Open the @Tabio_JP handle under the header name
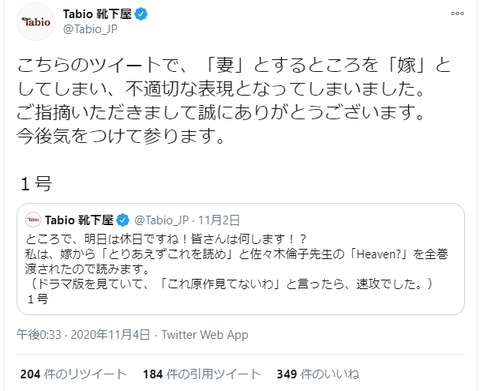The height and width of the screenshot is (391, 480). pyautogui.click(x=90, y=29)
